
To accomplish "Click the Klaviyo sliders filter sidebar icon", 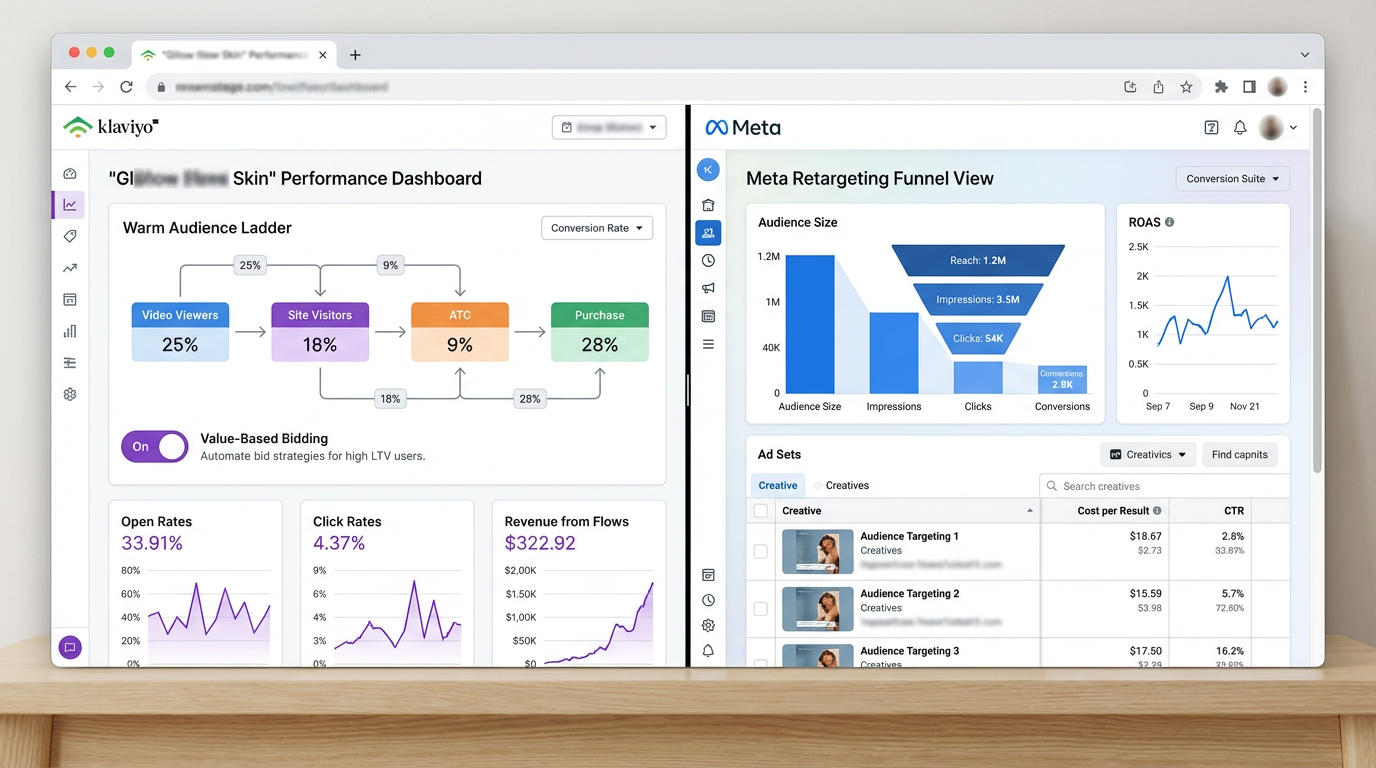I will coord(70,363).
